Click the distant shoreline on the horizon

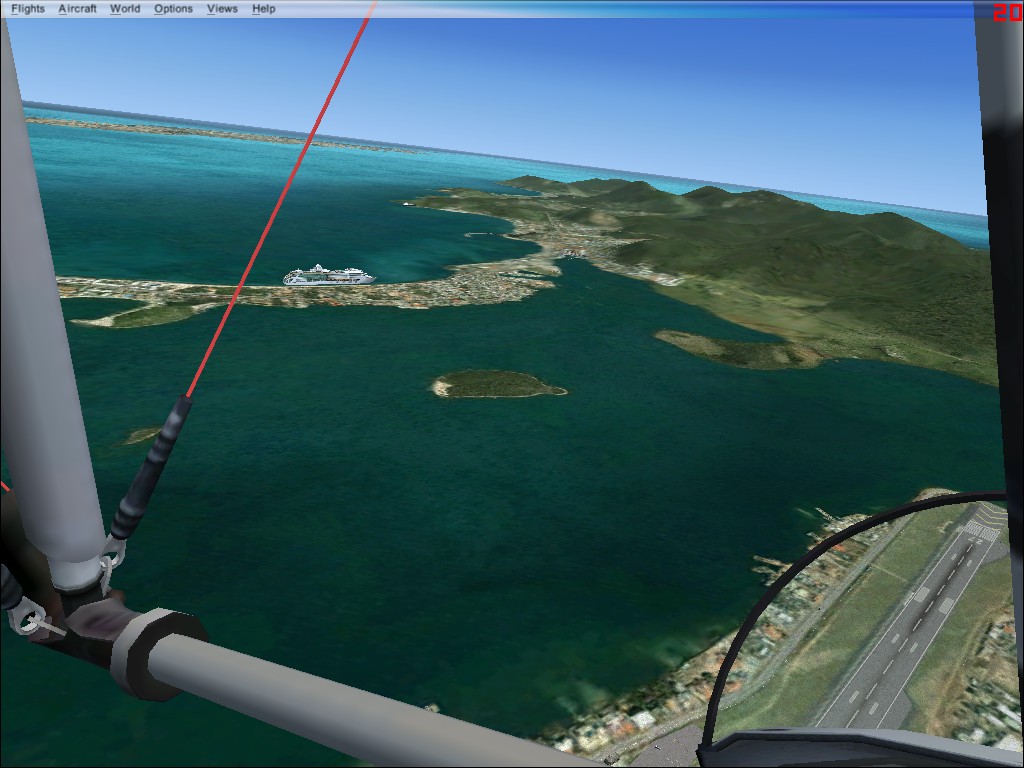[x=200, y=131]
